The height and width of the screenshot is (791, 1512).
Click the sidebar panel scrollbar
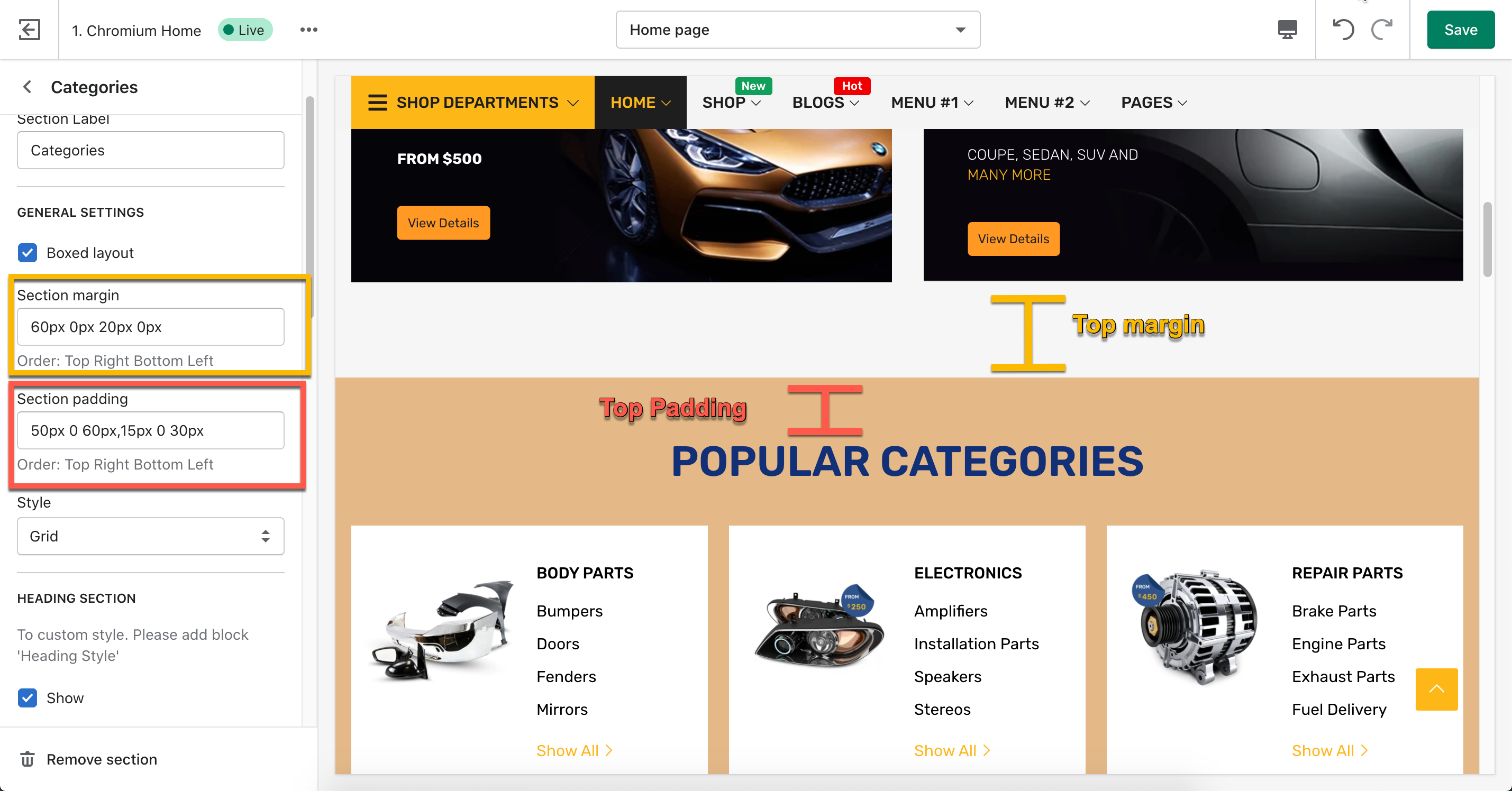[x=310, y=205]
